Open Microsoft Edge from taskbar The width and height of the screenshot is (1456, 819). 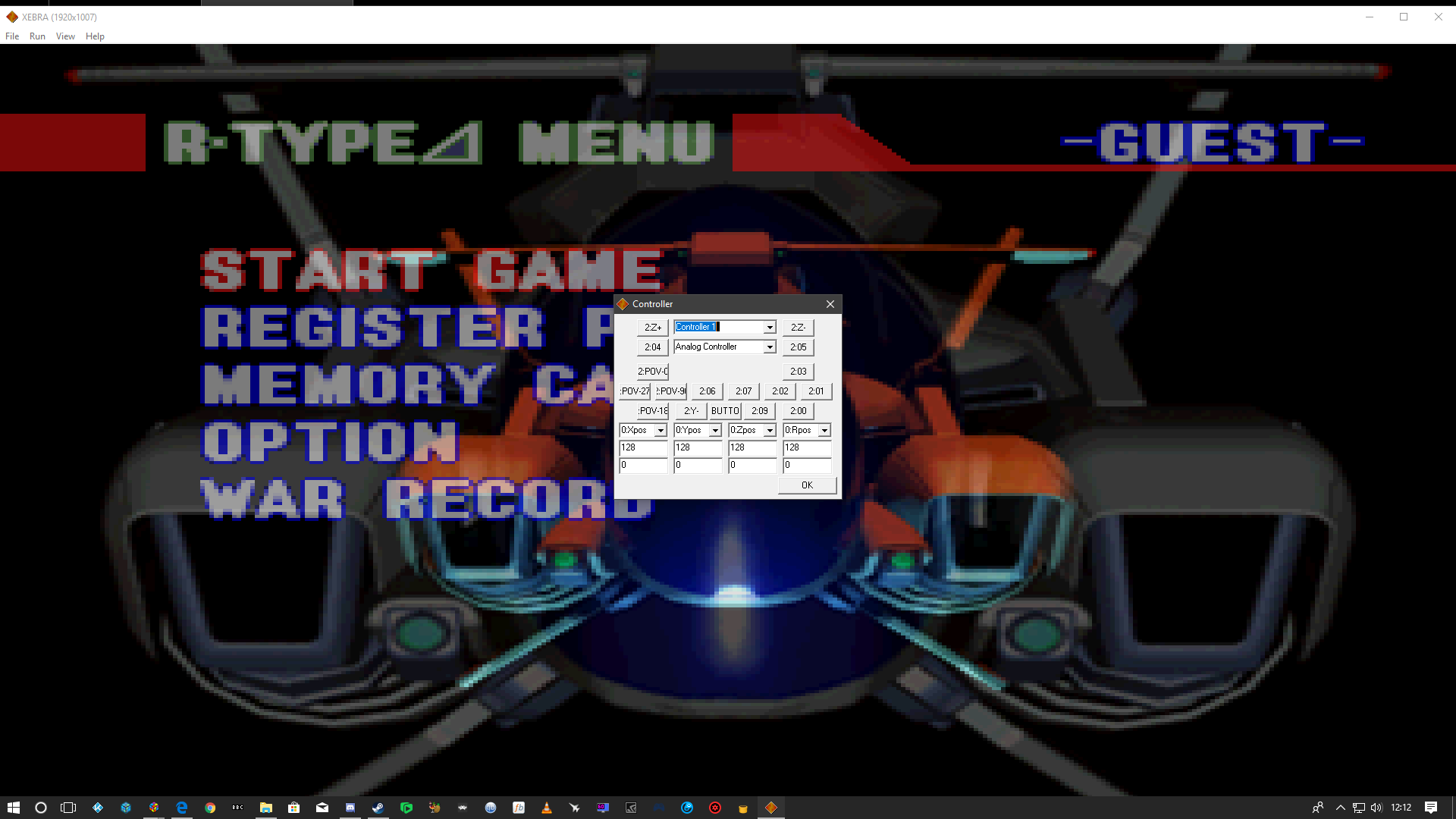pos(182,808)
